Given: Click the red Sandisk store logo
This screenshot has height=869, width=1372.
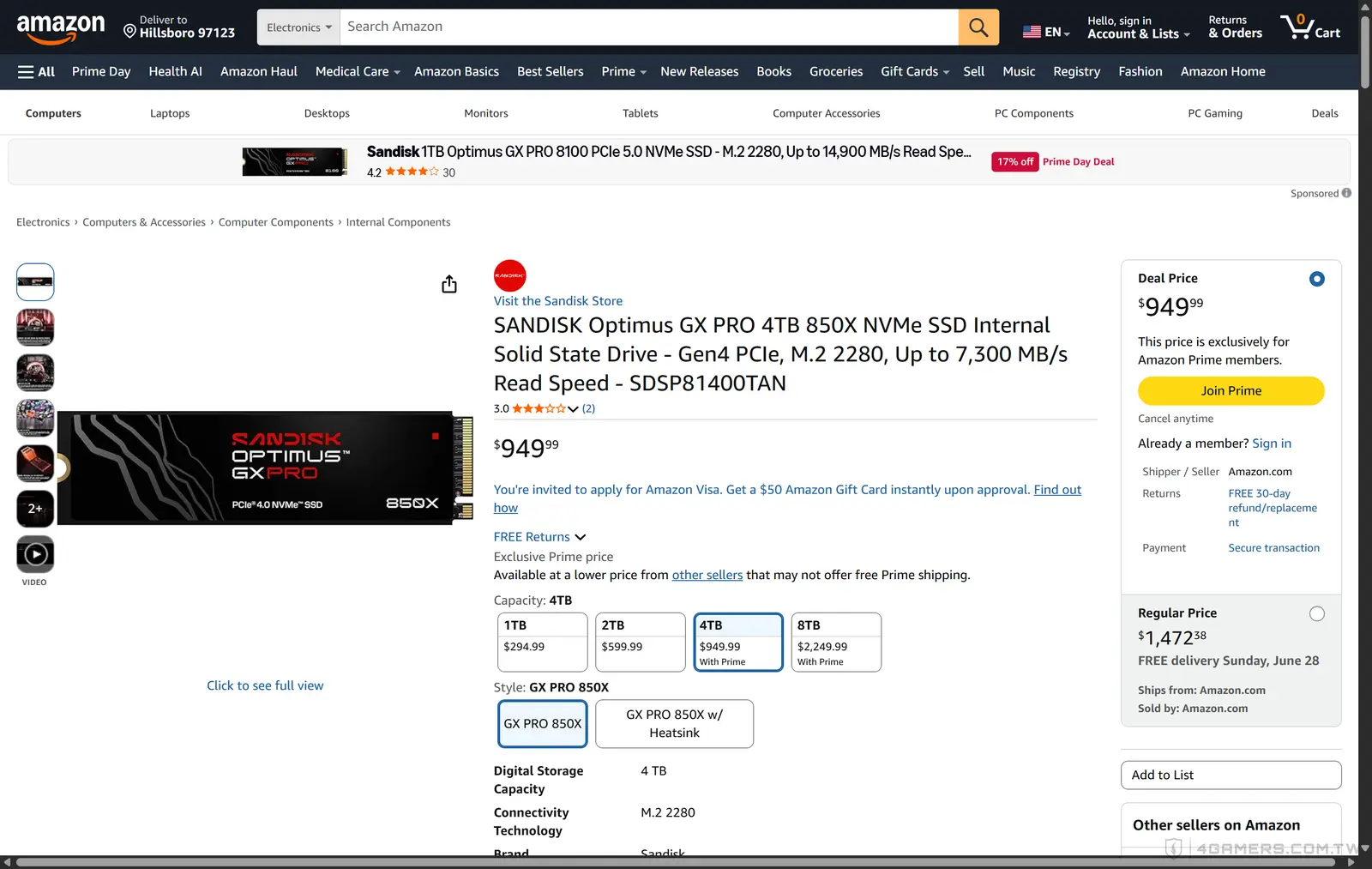Looking at the screenshot, I should coord(509,275).
